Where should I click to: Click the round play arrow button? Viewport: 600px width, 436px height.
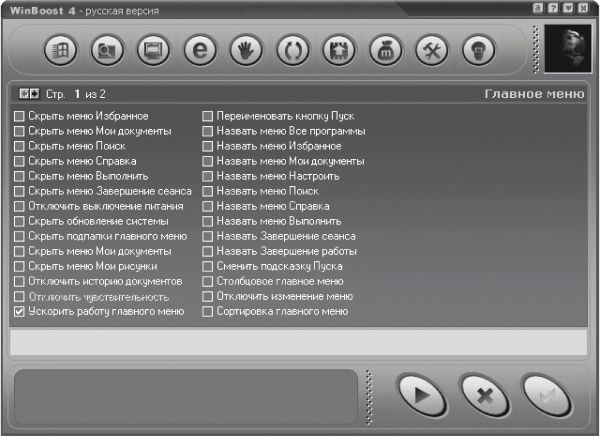(422, 395)
